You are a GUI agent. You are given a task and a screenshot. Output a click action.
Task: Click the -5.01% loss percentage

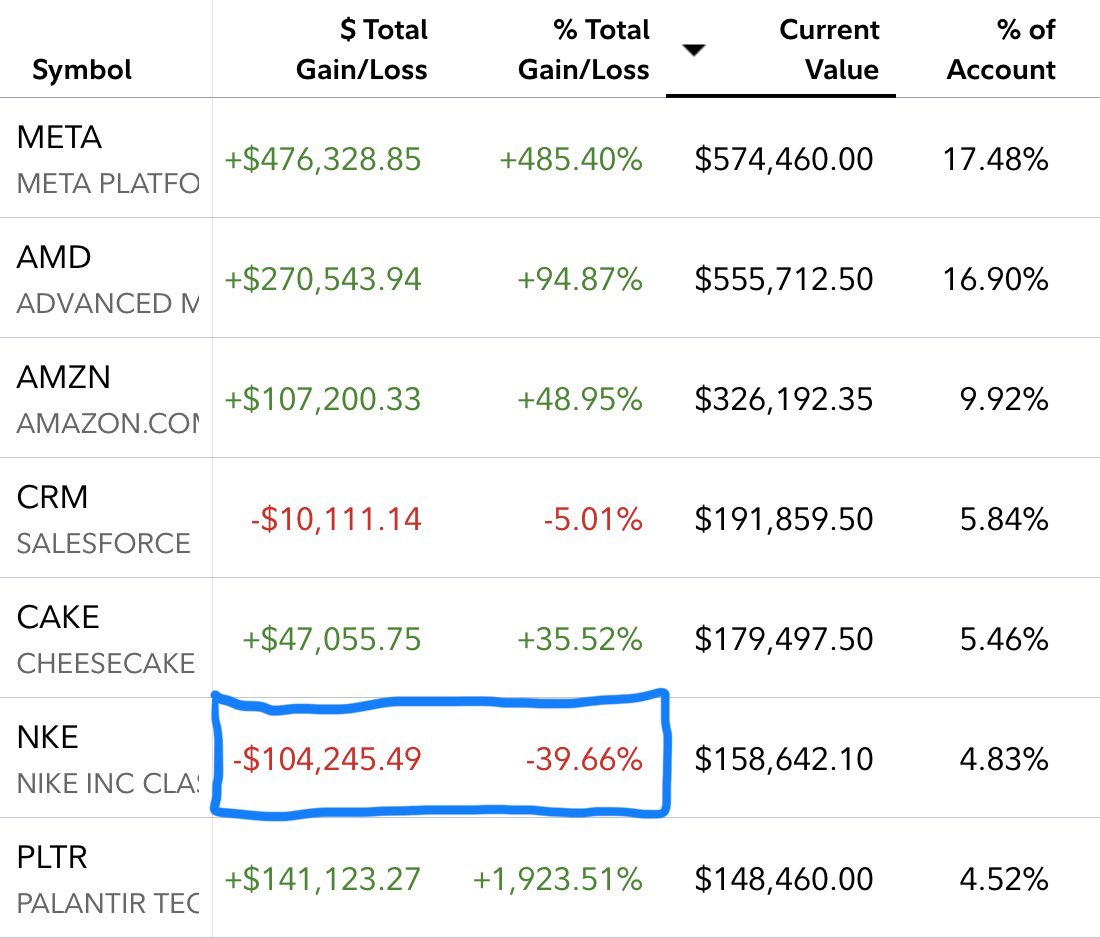click(593, 519)
